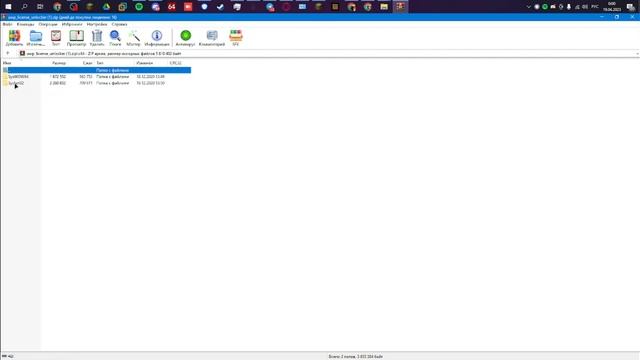
Task: Click the clock in system tray
Action: pyautogui.click(x=612, y=7)
